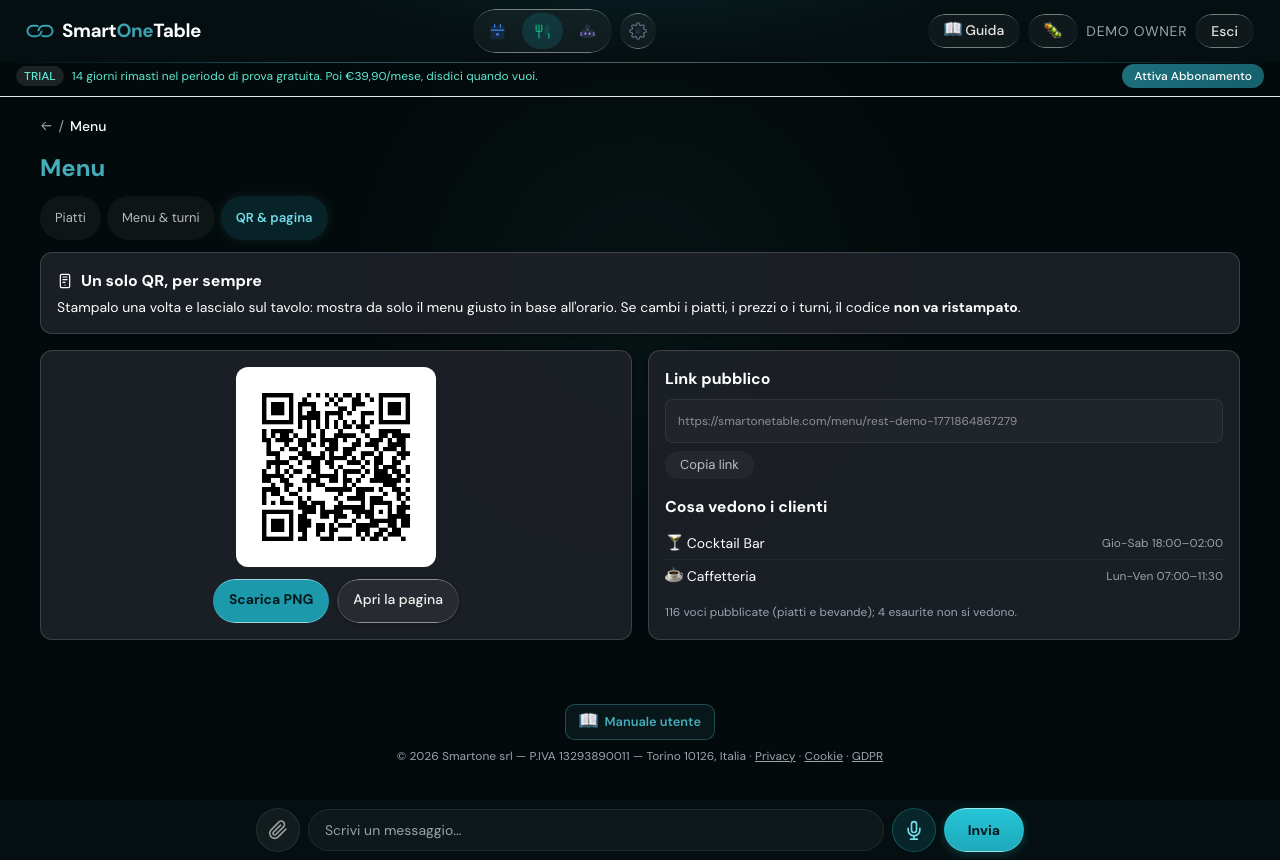Click the DEMO OWNER label
This screenshot has height=860, width=1280.
pos(1136,31)
